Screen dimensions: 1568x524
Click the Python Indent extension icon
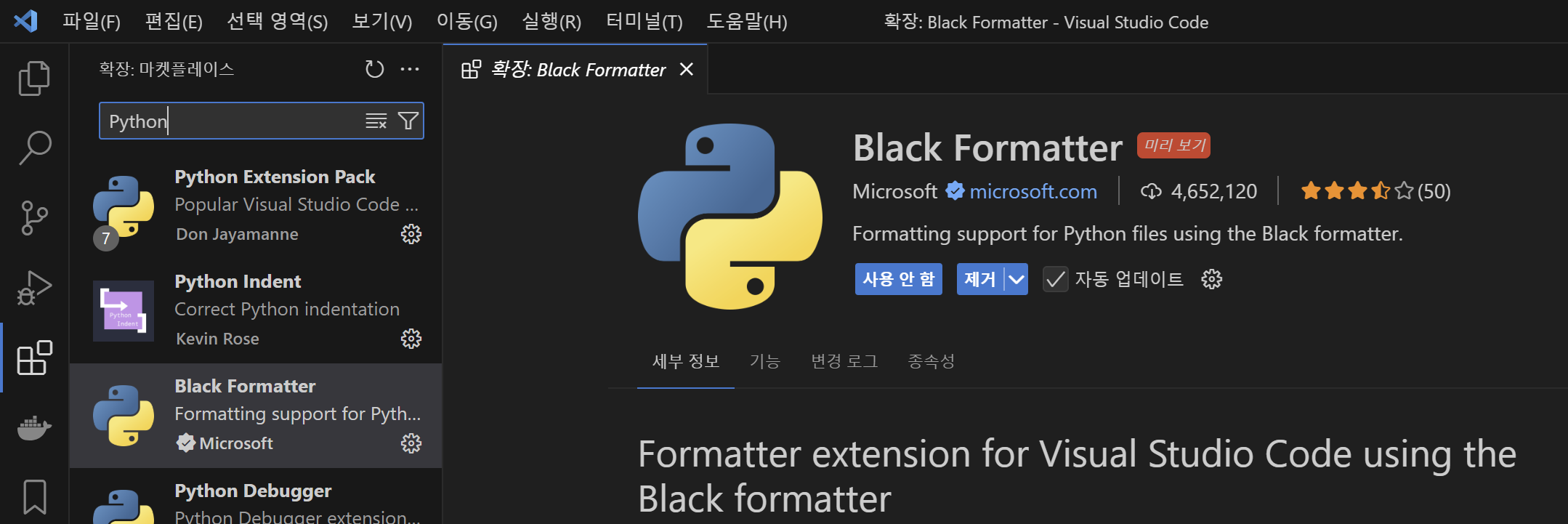124,311
